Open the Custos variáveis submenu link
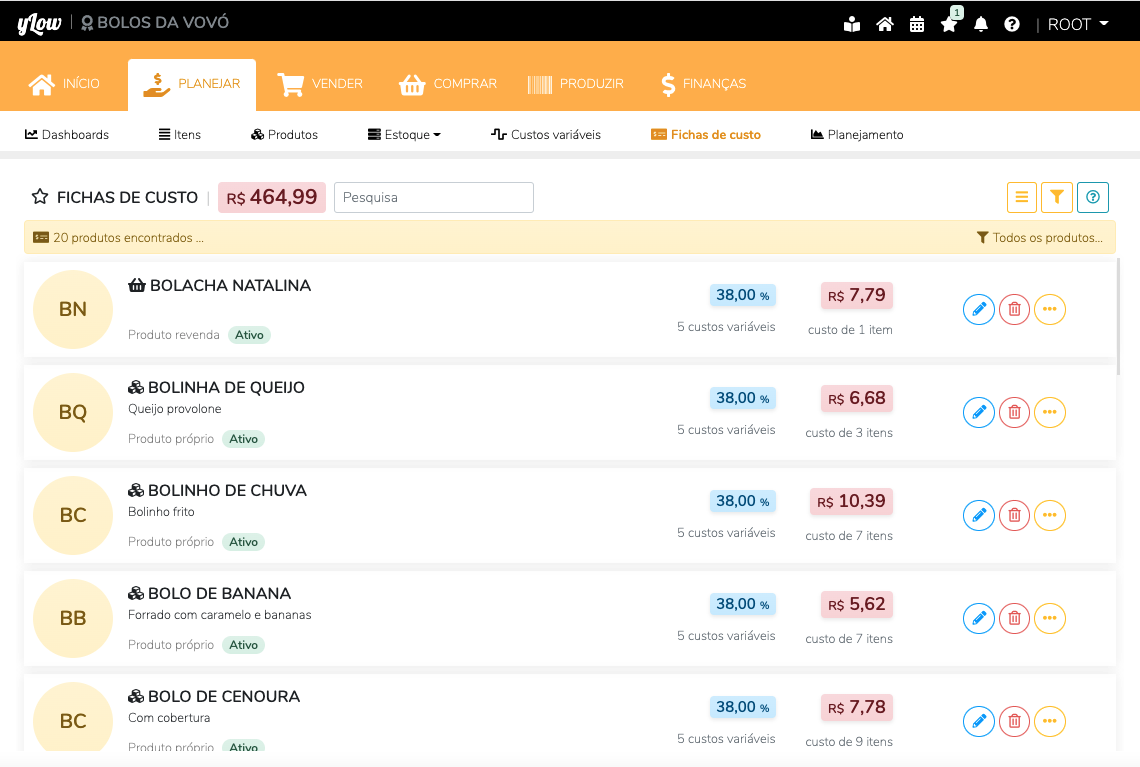The height and width of the screenshot is (767, 1140). [x=546, y=135]
